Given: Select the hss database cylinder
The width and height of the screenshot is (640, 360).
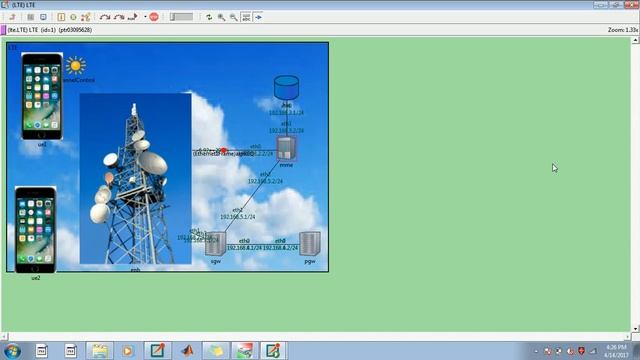Looking at the screenshot, I should (286, 88).
